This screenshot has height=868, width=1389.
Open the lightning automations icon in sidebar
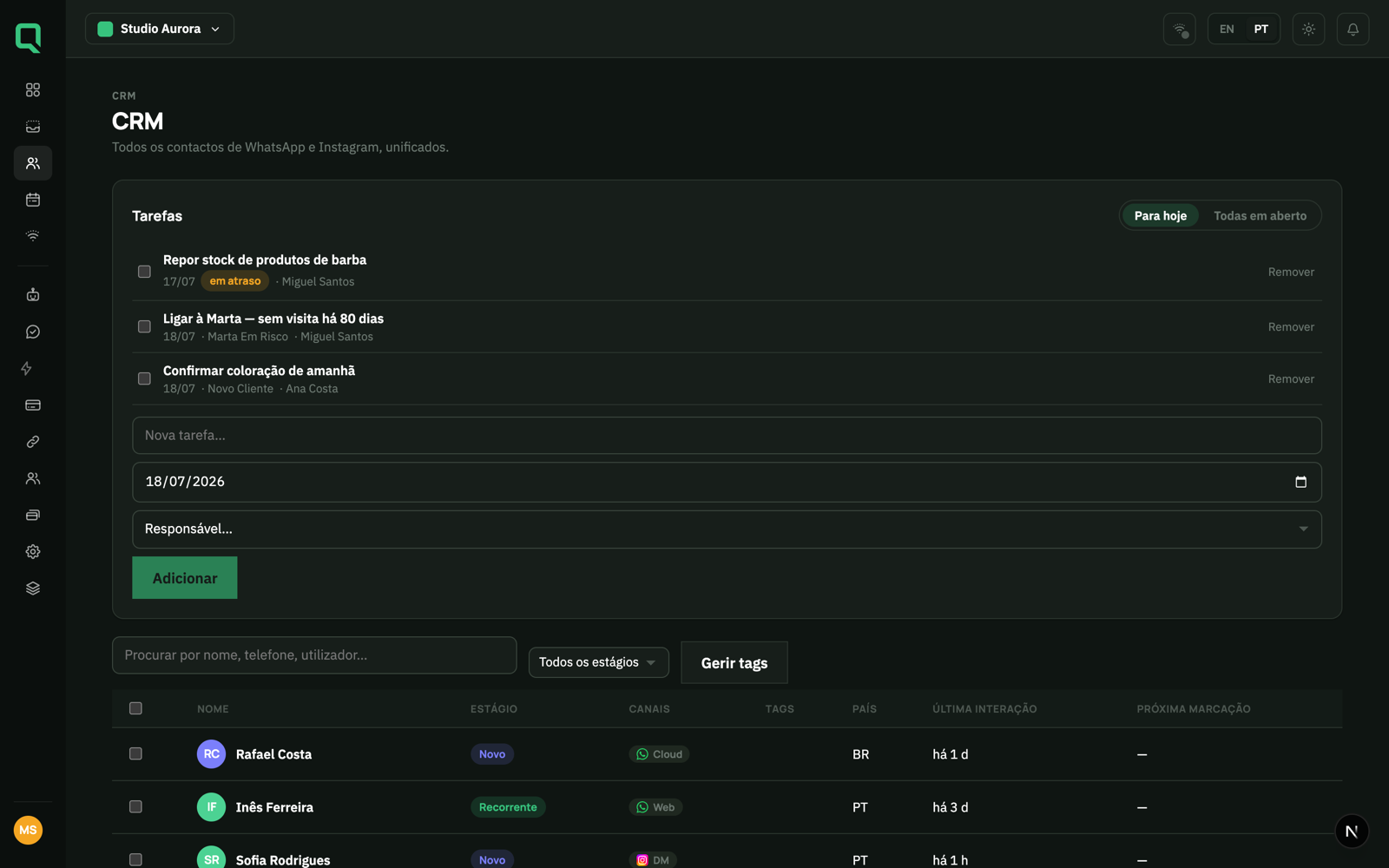point(27,368)
